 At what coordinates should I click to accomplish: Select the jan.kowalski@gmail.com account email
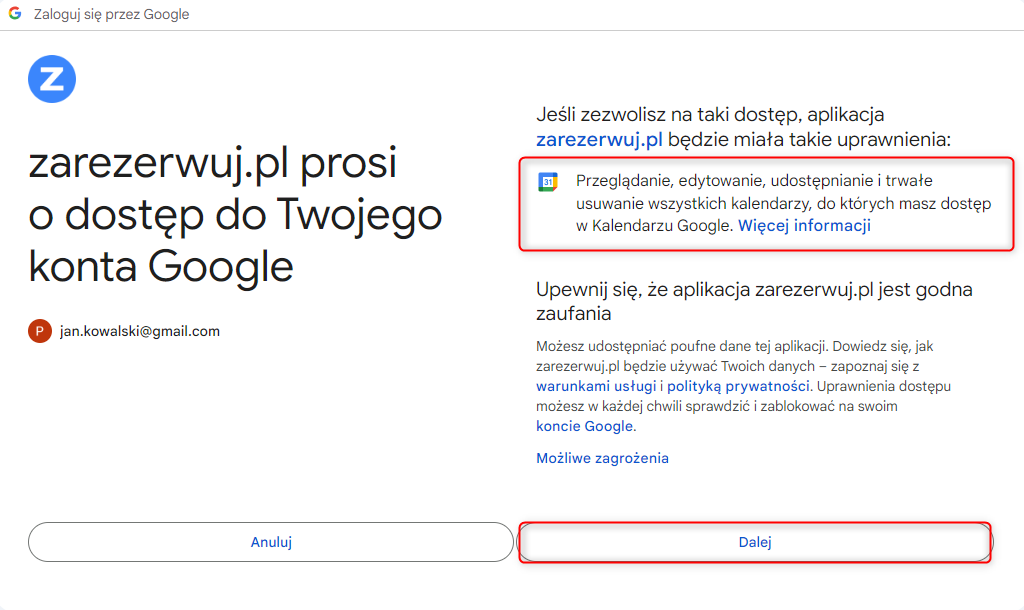[140, 331]
